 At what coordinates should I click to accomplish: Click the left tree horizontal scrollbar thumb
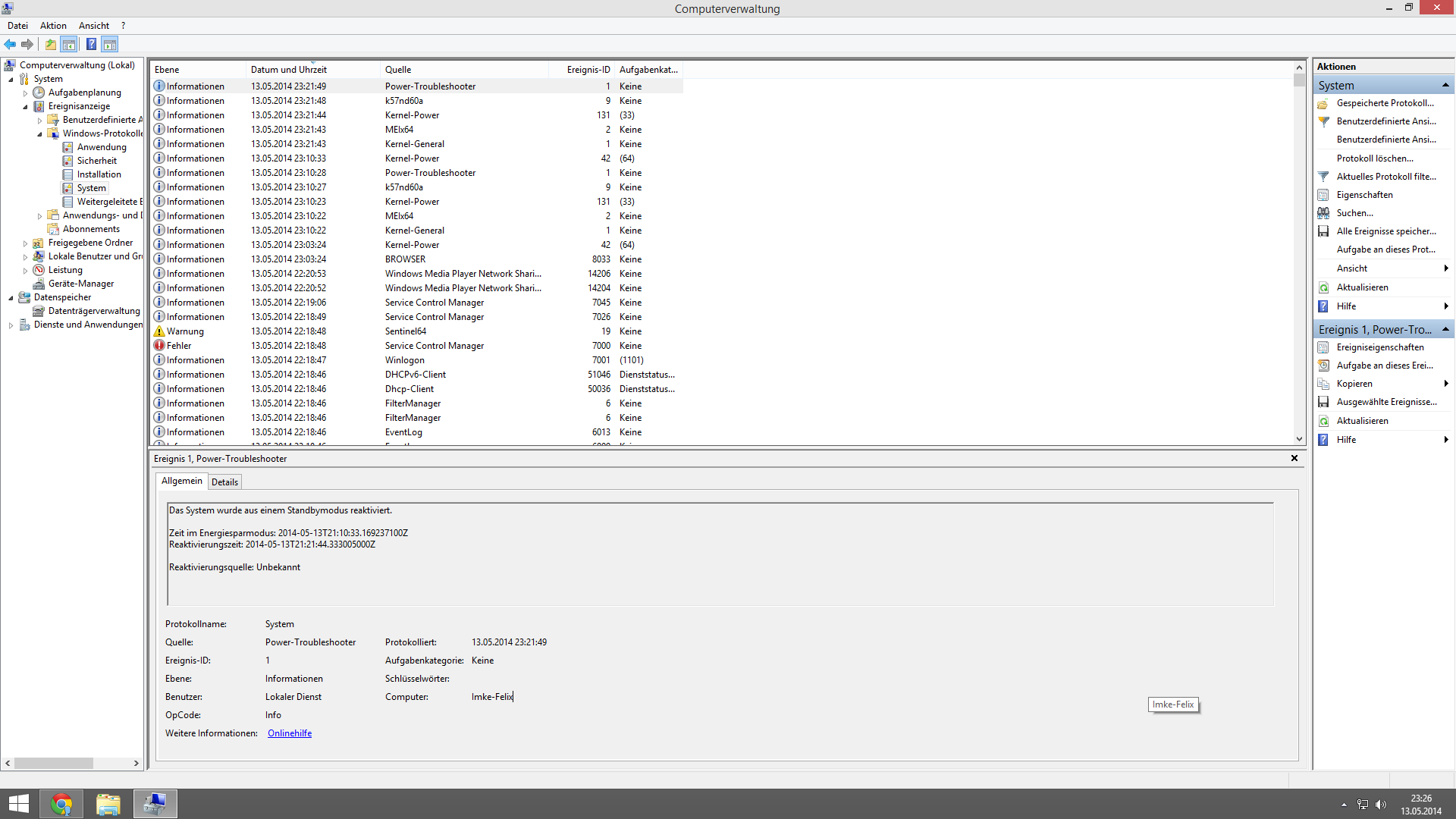click(x=53, y=764)
